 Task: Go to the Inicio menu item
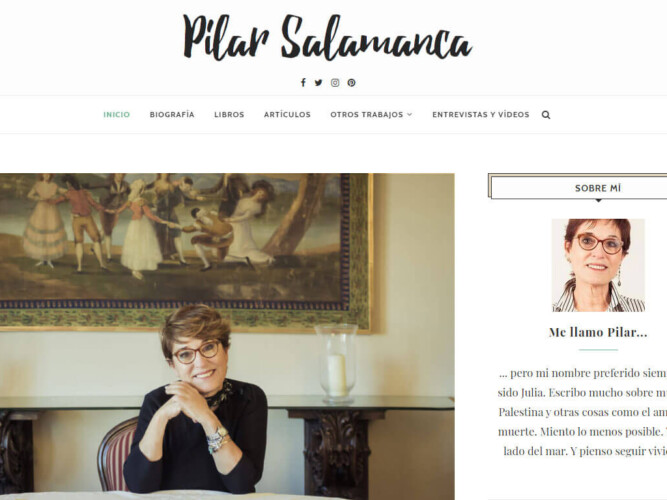pos(117,114)
